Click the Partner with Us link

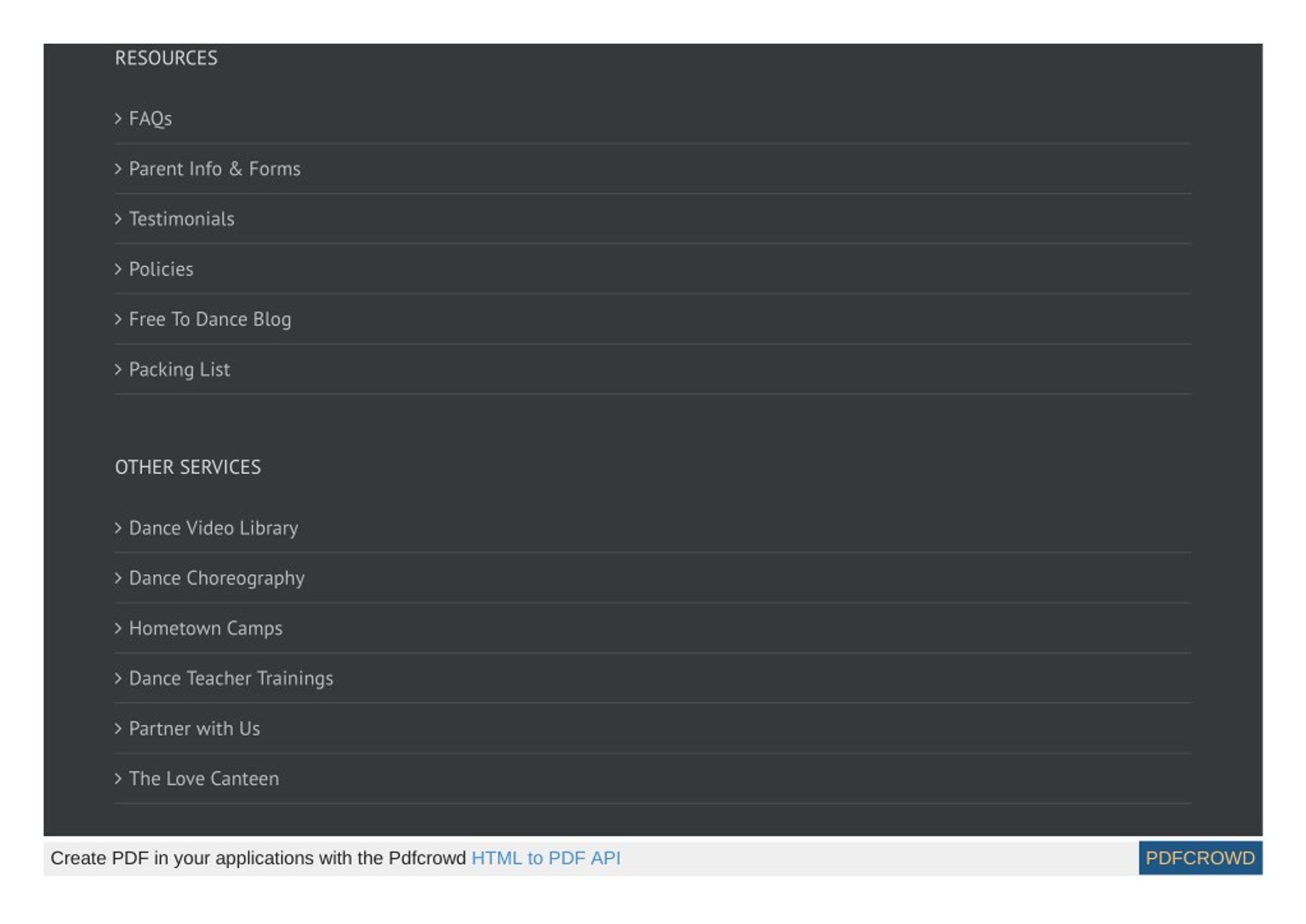coord(194,728)
